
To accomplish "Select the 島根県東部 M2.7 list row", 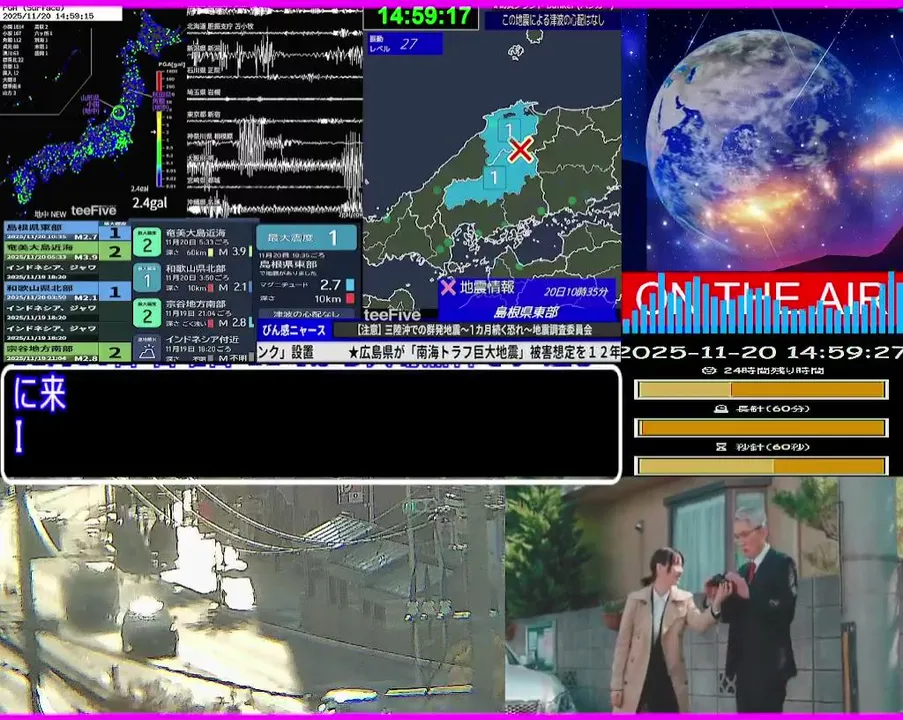I will [67, 231].
